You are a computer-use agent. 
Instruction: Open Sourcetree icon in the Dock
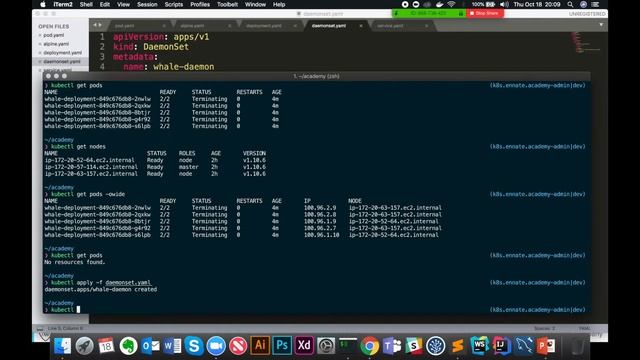pyautogui.click(x=436, y=346)
